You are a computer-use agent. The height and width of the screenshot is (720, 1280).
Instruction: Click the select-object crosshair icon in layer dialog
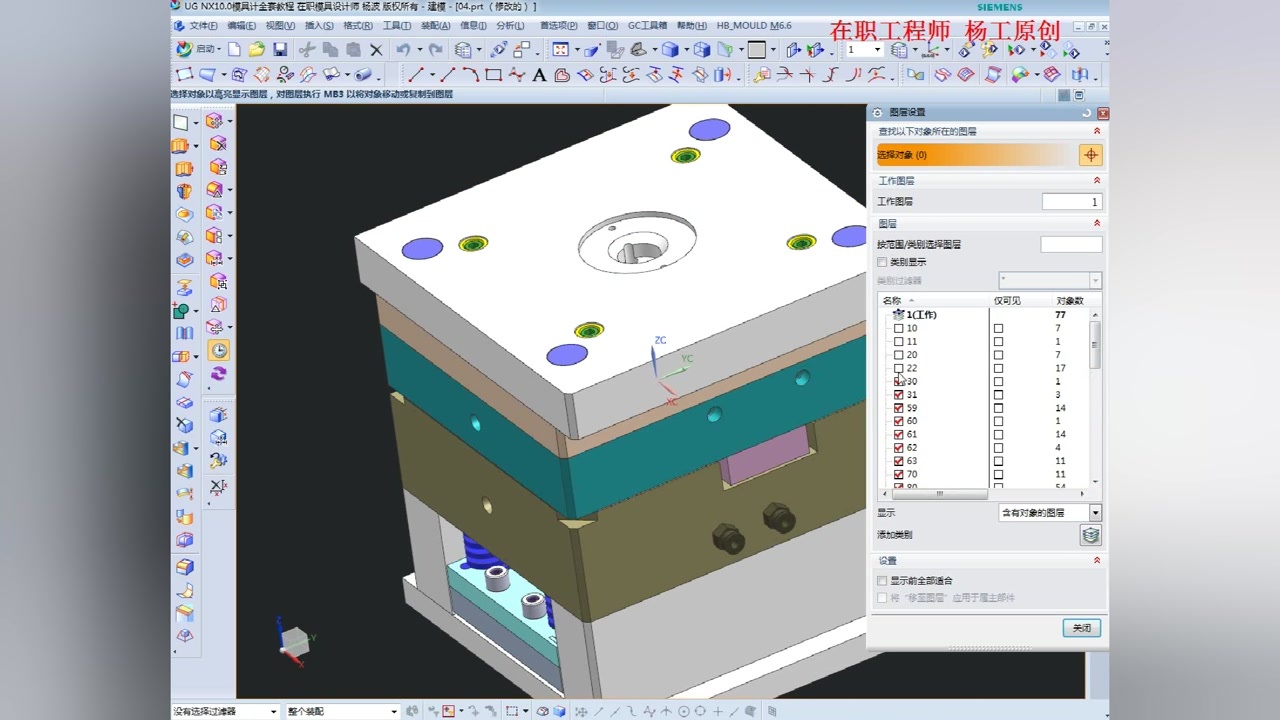(x=1091, y=155)
